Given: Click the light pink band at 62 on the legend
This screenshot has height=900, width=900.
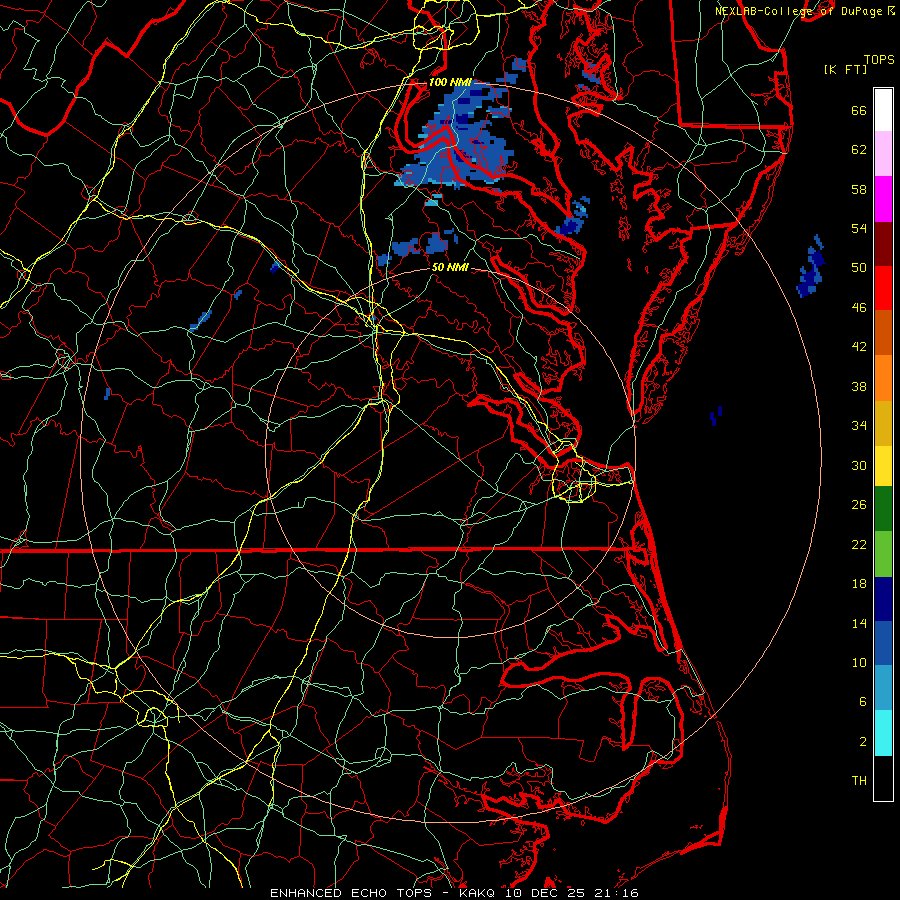Looking at the screenshot, I should click(883, 153).
